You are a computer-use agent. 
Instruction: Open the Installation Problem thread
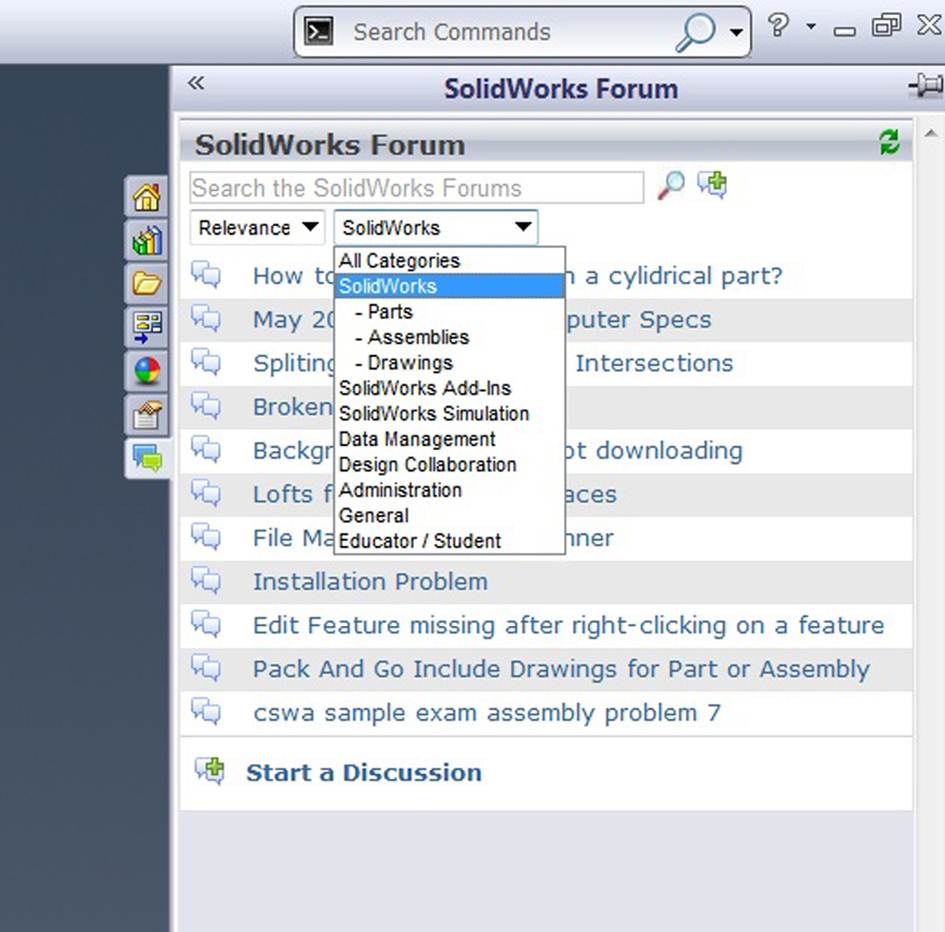370,582
